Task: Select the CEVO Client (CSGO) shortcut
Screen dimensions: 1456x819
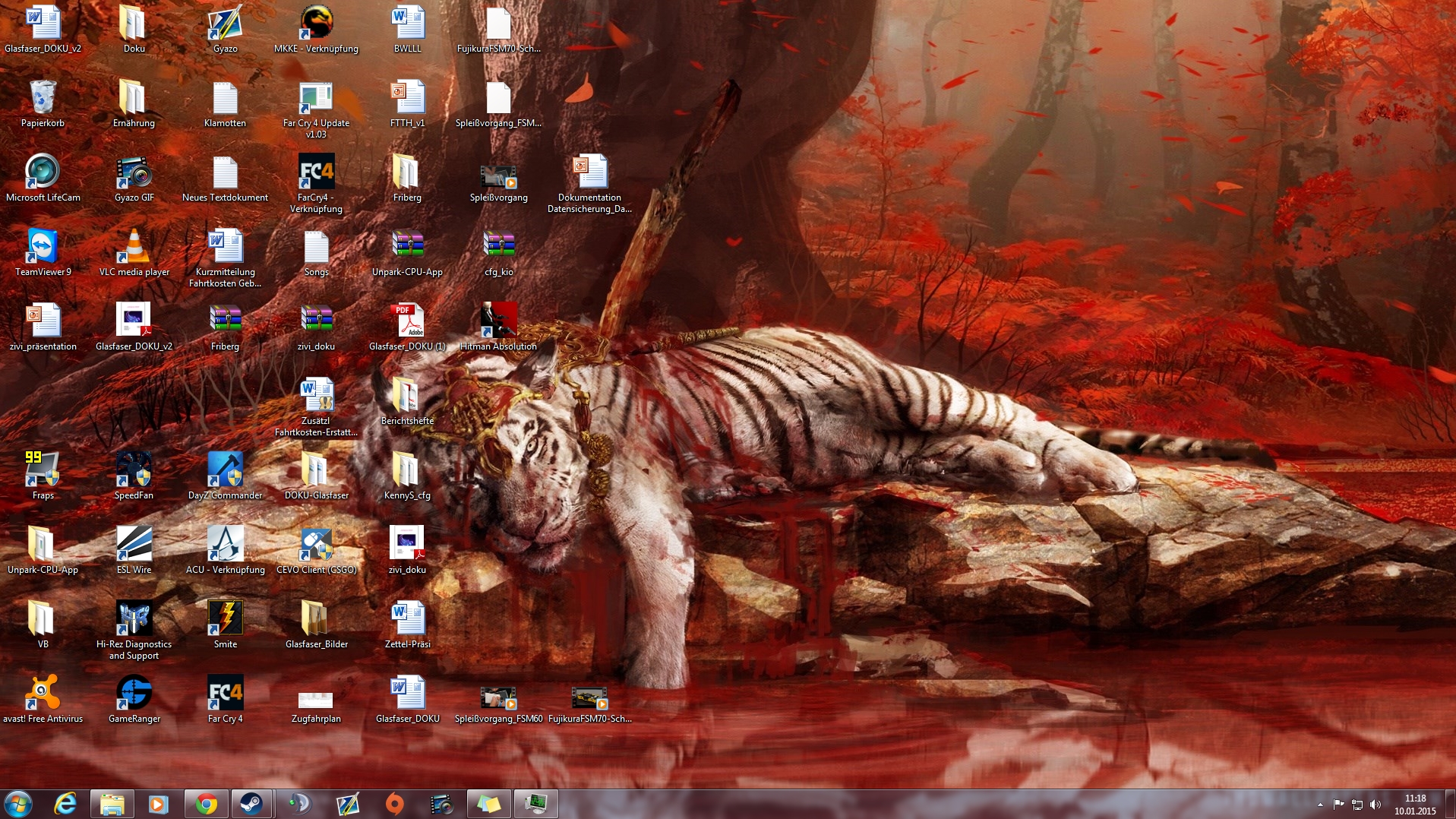Action: point(316,549)
